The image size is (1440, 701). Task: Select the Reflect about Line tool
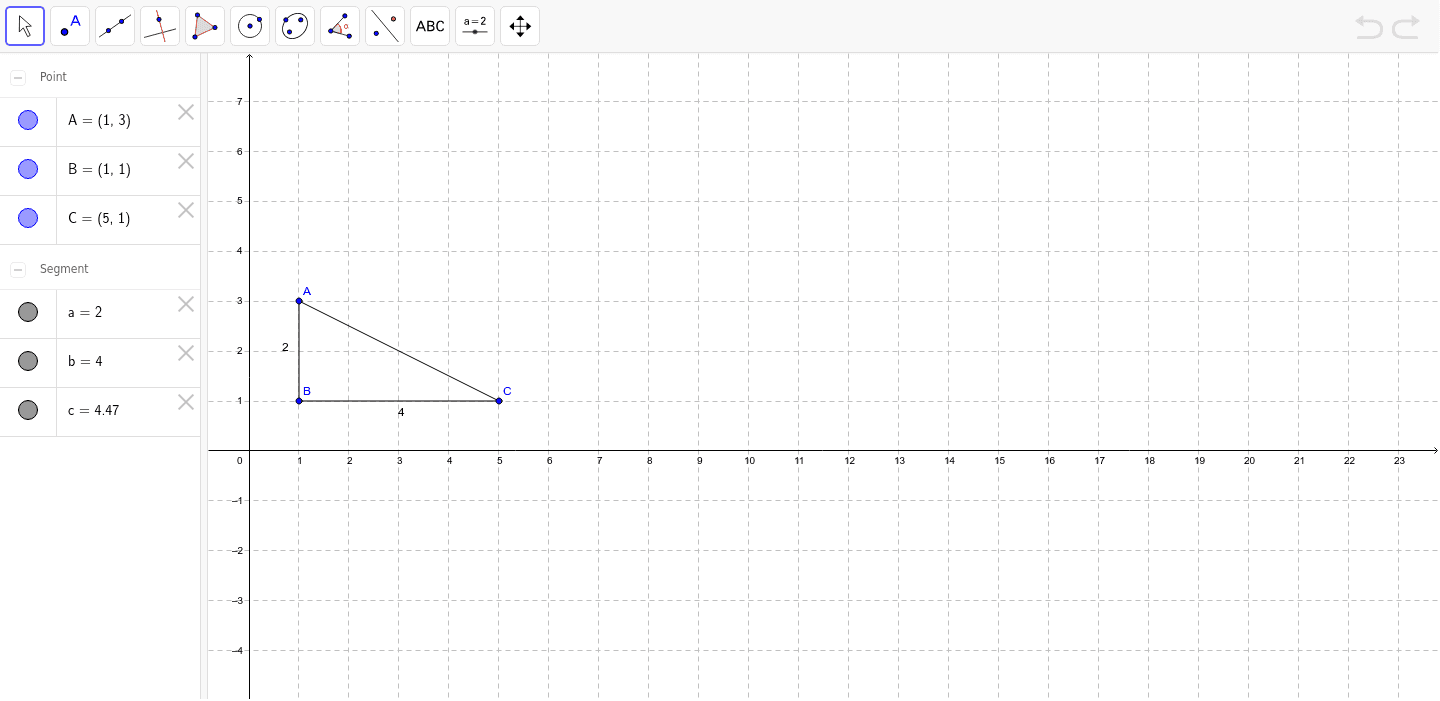pos(384,25)
